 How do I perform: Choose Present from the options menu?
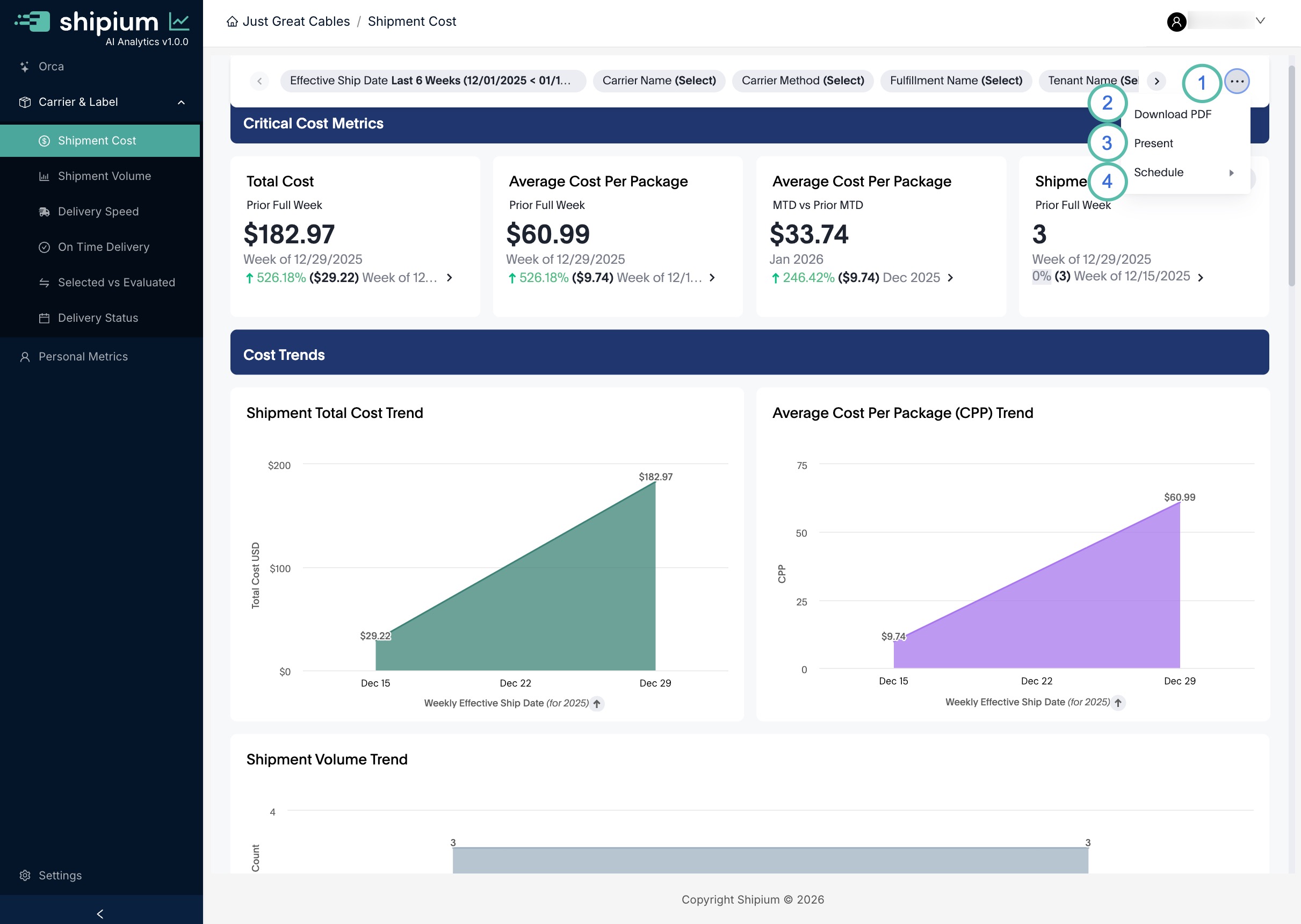(1153, 143)
